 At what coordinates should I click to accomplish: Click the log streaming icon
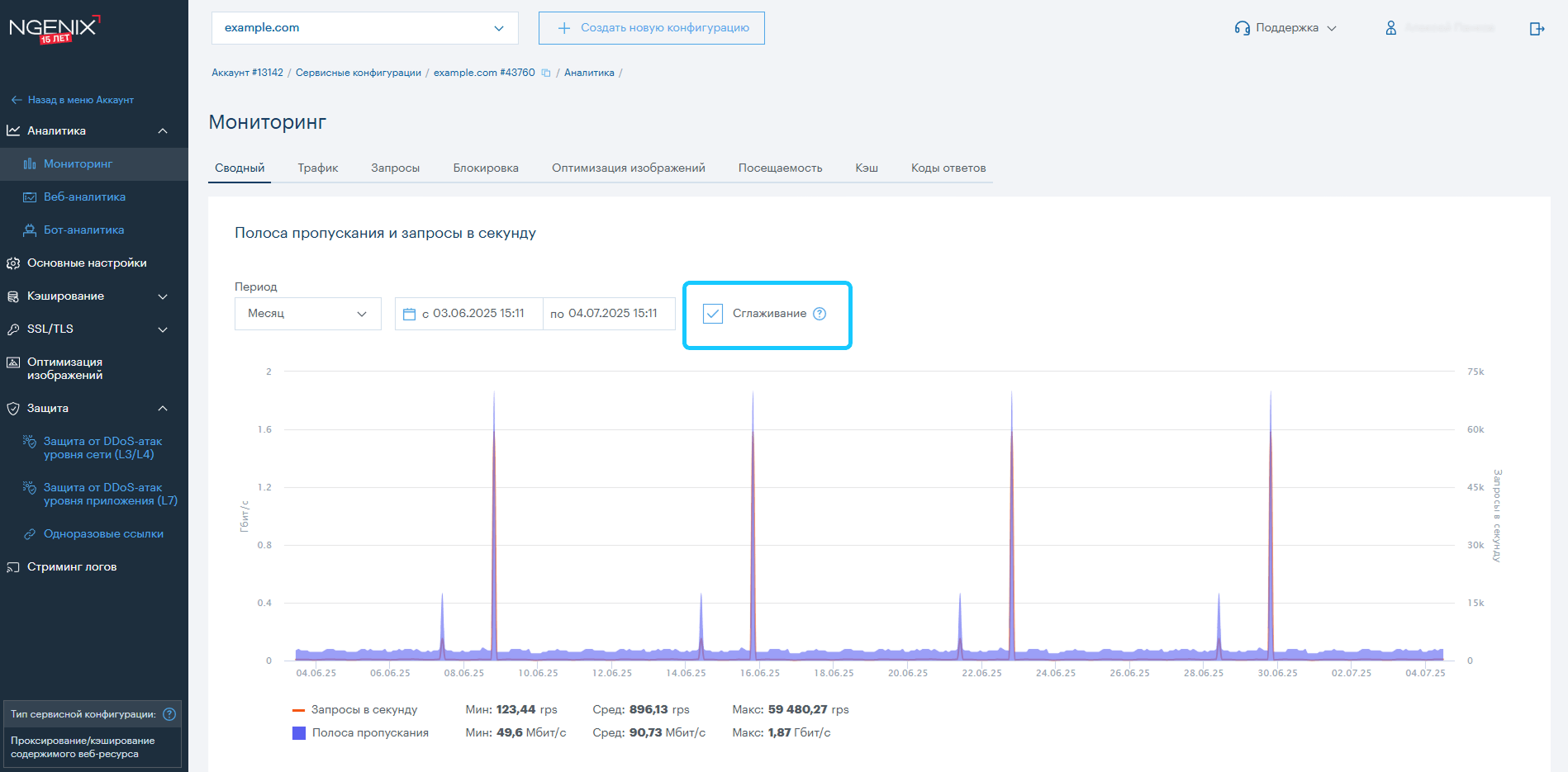[x=13, y=567]
